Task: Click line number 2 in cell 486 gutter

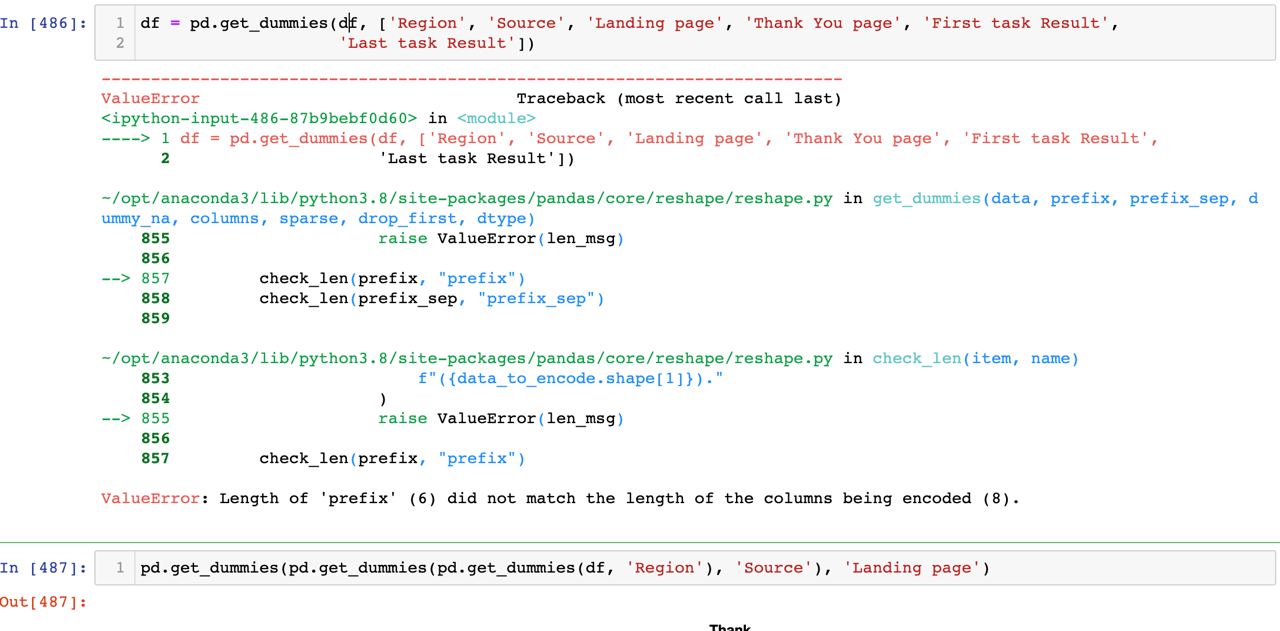Action: click(120, 42)
